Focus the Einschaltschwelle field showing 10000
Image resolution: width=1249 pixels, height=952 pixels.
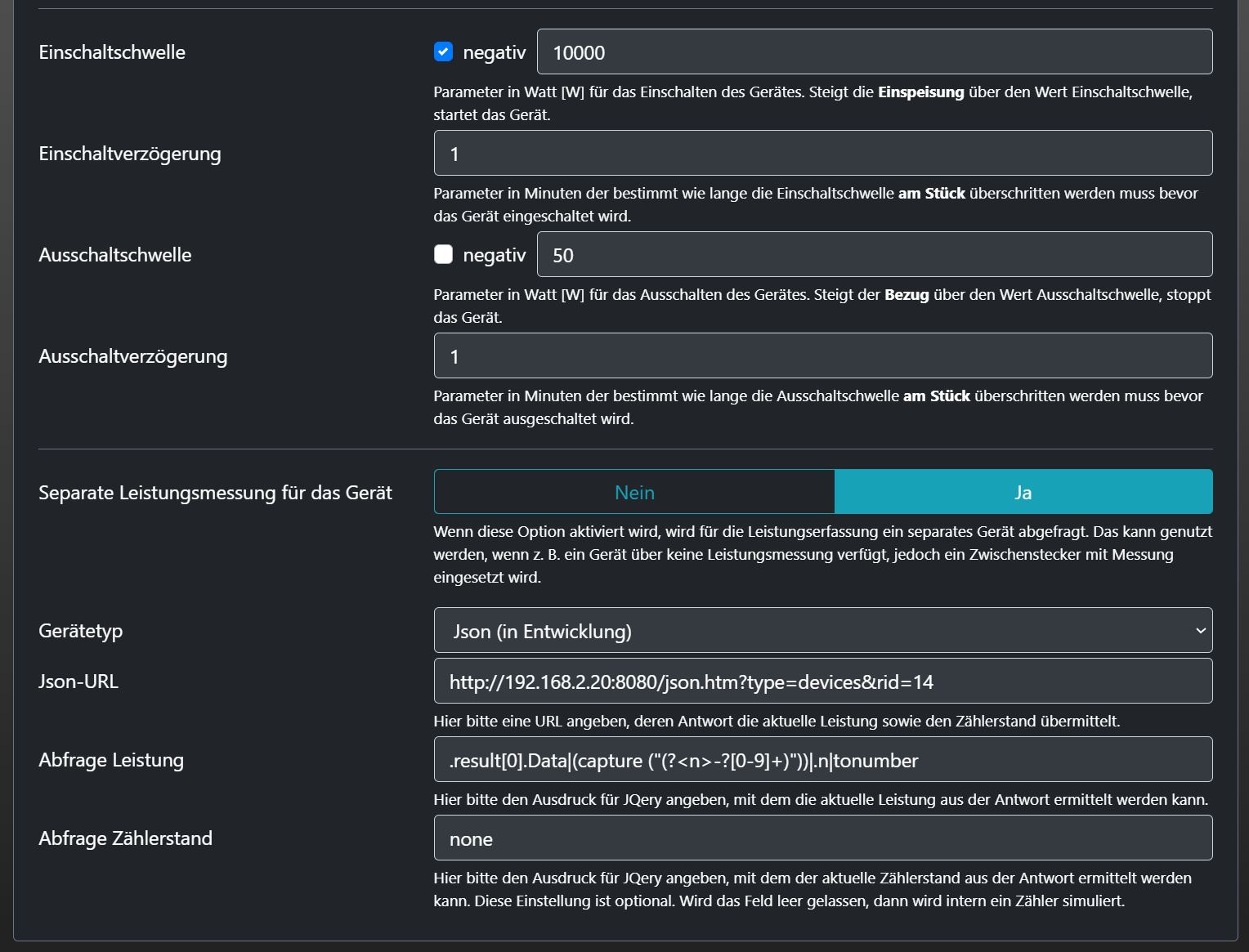874,52
